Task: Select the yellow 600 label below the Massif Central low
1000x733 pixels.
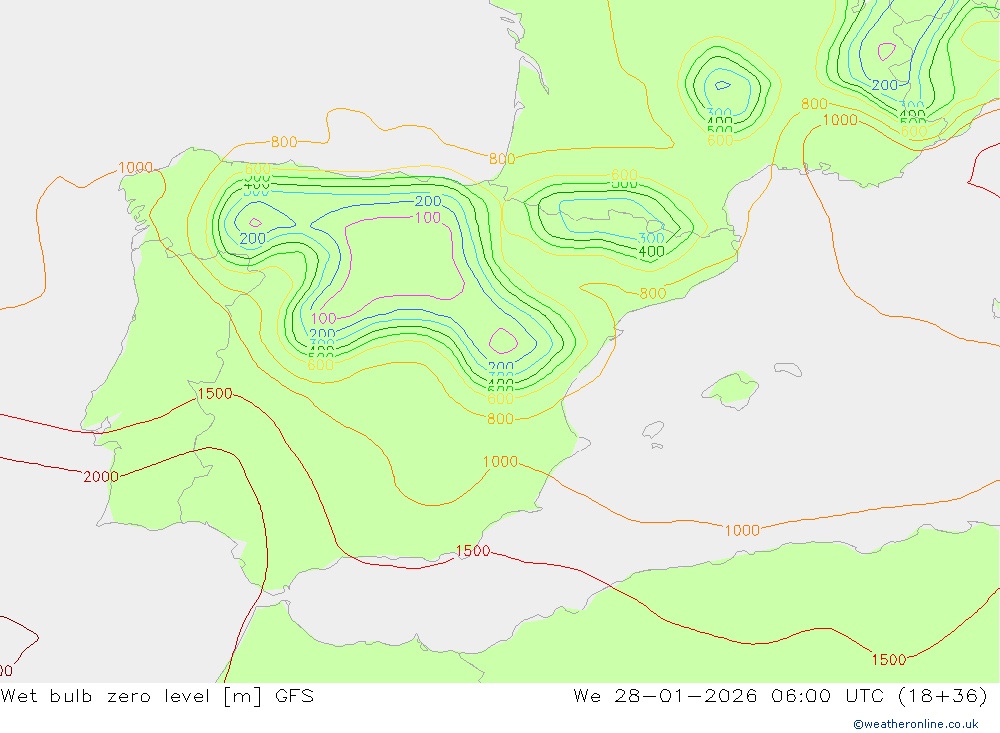Action: tap(719, 140)
